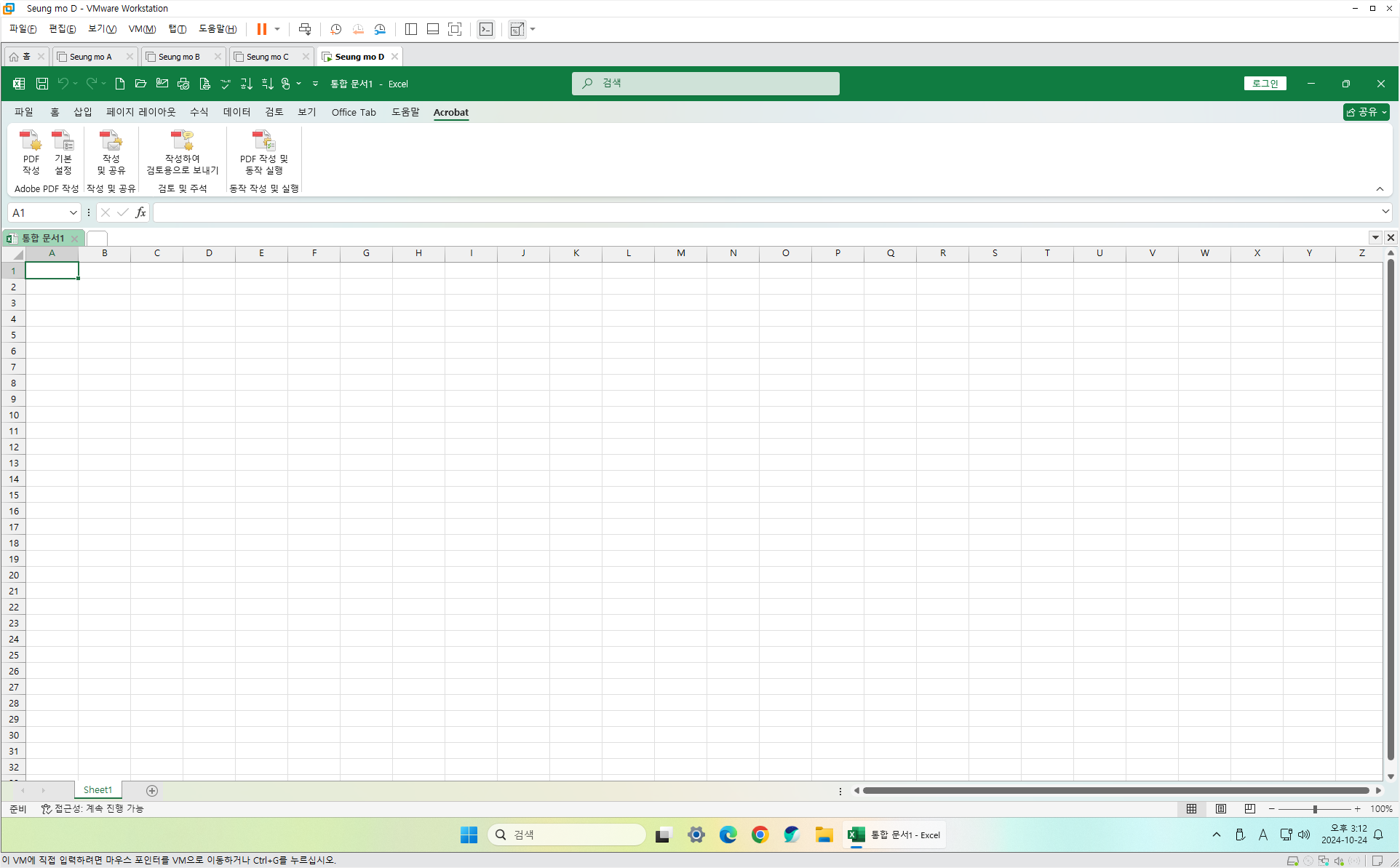Open Chrome from the Windows taskbar
The image size is (1400, 868).
point(760,835)
